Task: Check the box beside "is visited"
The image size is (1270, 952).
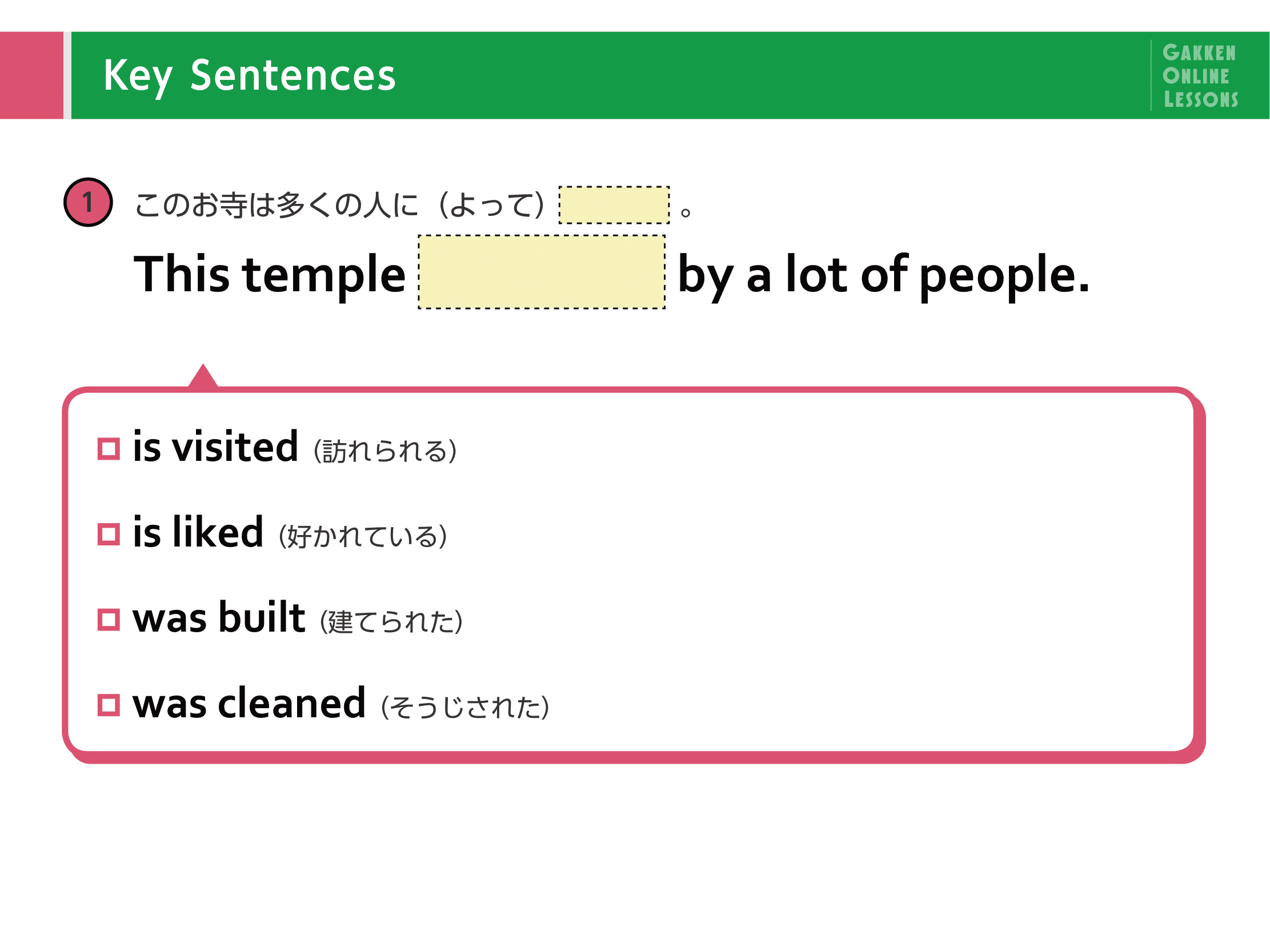Action: 109,449
